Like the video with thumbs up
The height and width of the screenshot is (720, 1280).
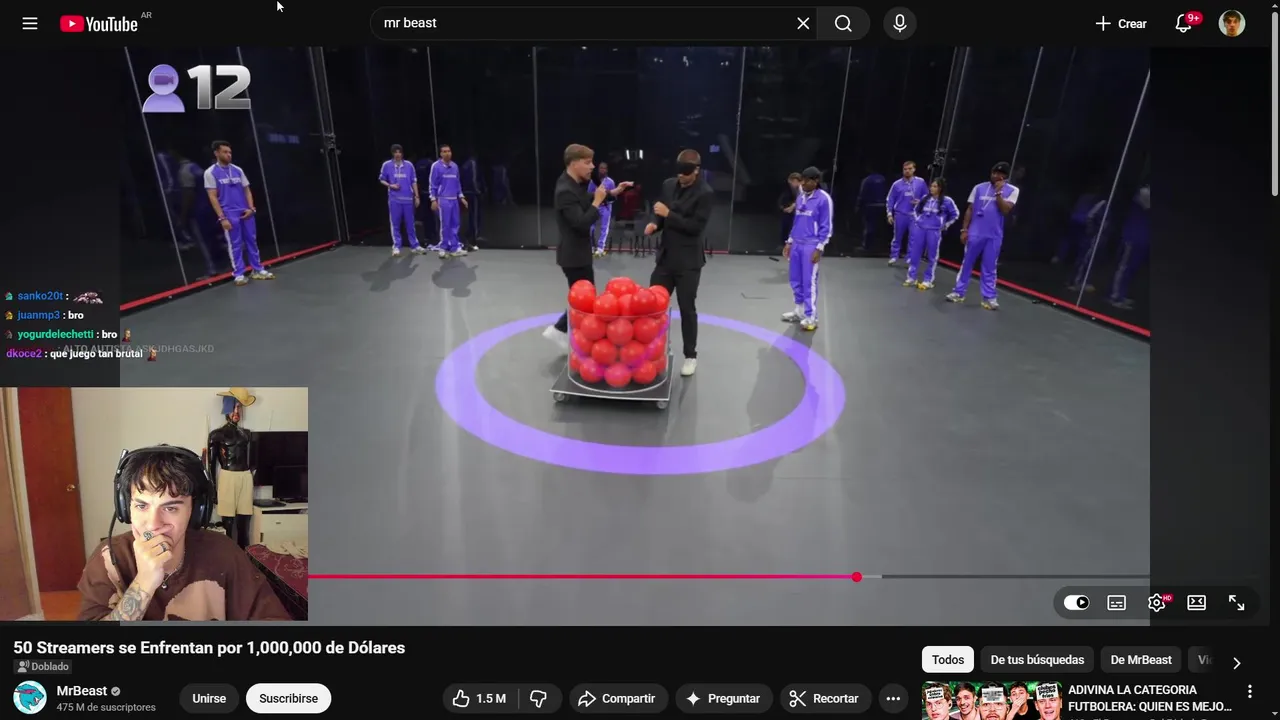[x=479, y=698]
